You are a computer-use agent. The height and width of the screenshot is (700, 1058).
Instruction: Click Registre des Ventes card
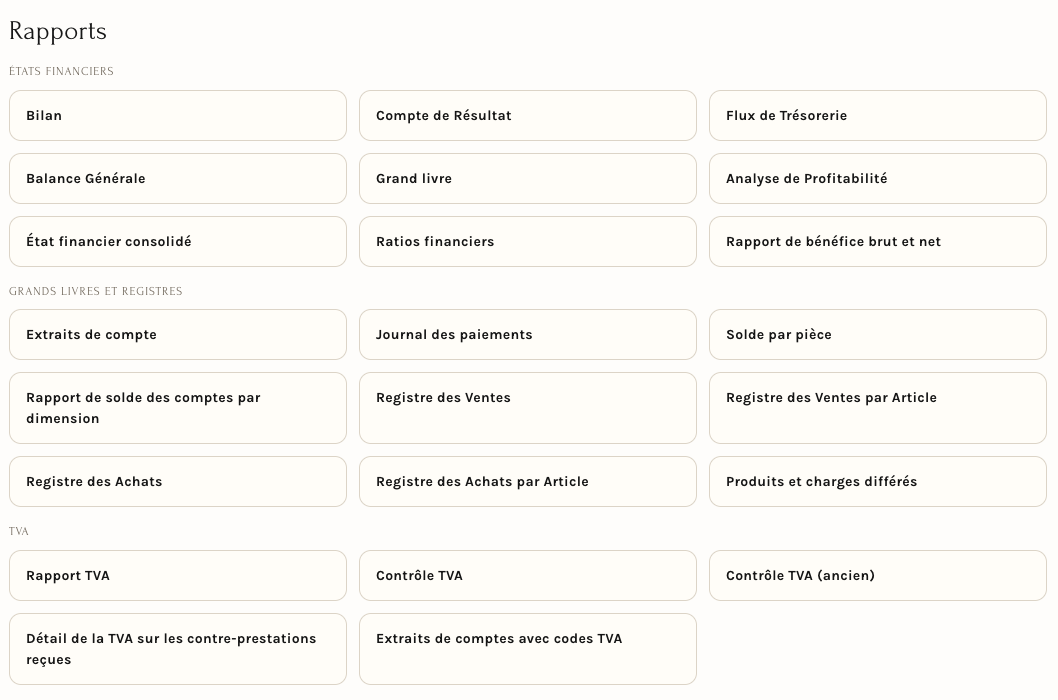click(528, 408)
